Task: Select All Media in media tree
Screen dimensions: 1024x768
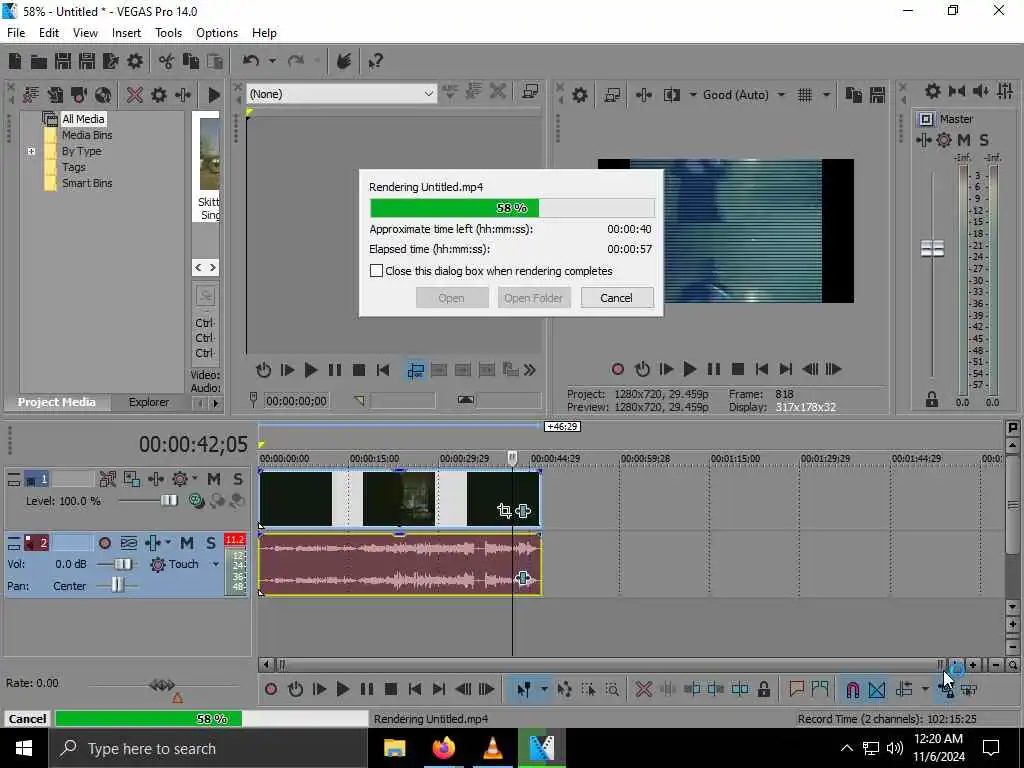Action: coord(83,119)
